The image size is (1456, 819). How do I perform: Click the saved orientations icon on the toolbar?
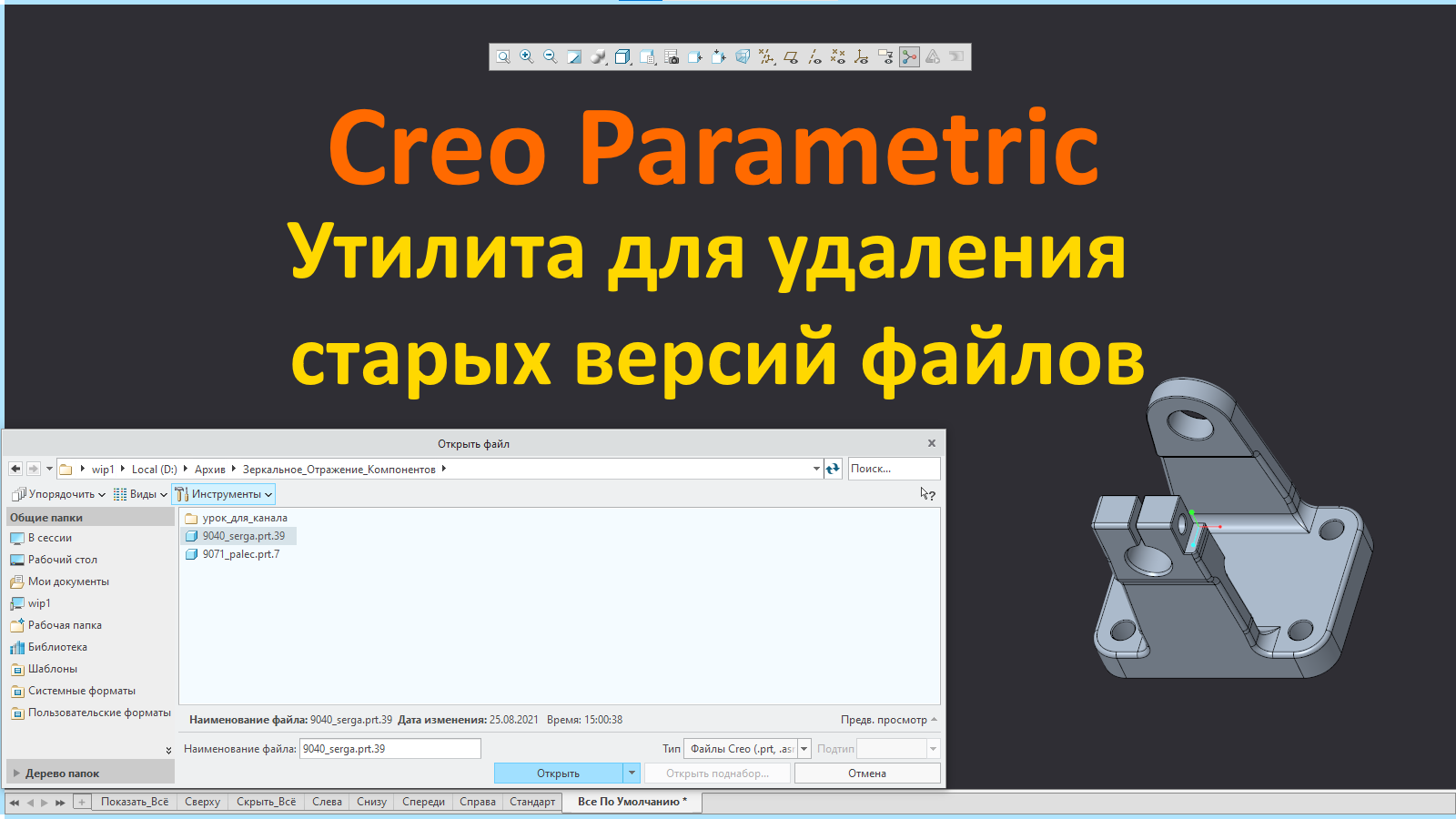tap(647, 56)
